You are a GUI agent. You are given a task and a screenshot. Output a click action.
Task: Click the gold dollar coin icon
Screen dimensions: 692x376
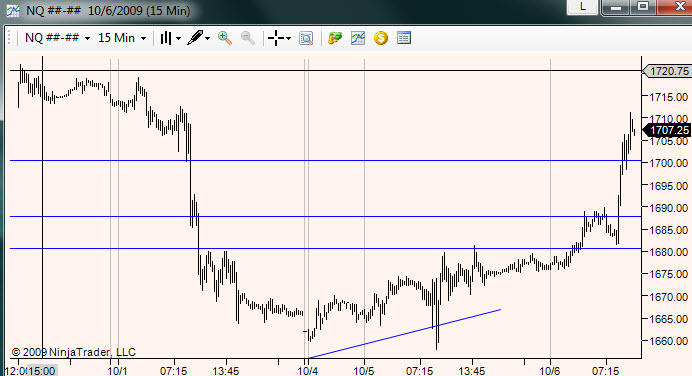pos(381,38)
